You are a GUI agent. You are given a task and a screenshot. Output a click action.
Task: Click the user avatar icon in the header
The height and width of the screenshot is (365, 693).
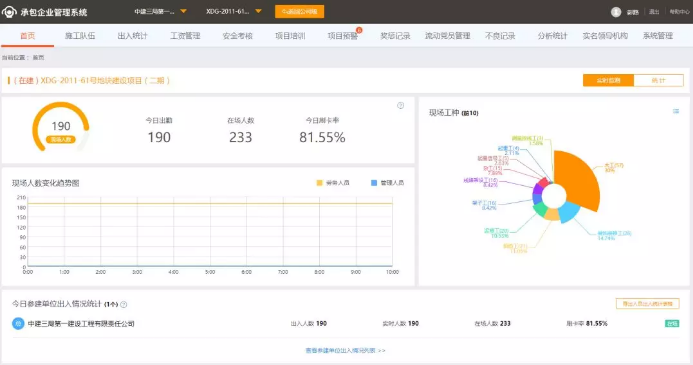click(616, 12)
